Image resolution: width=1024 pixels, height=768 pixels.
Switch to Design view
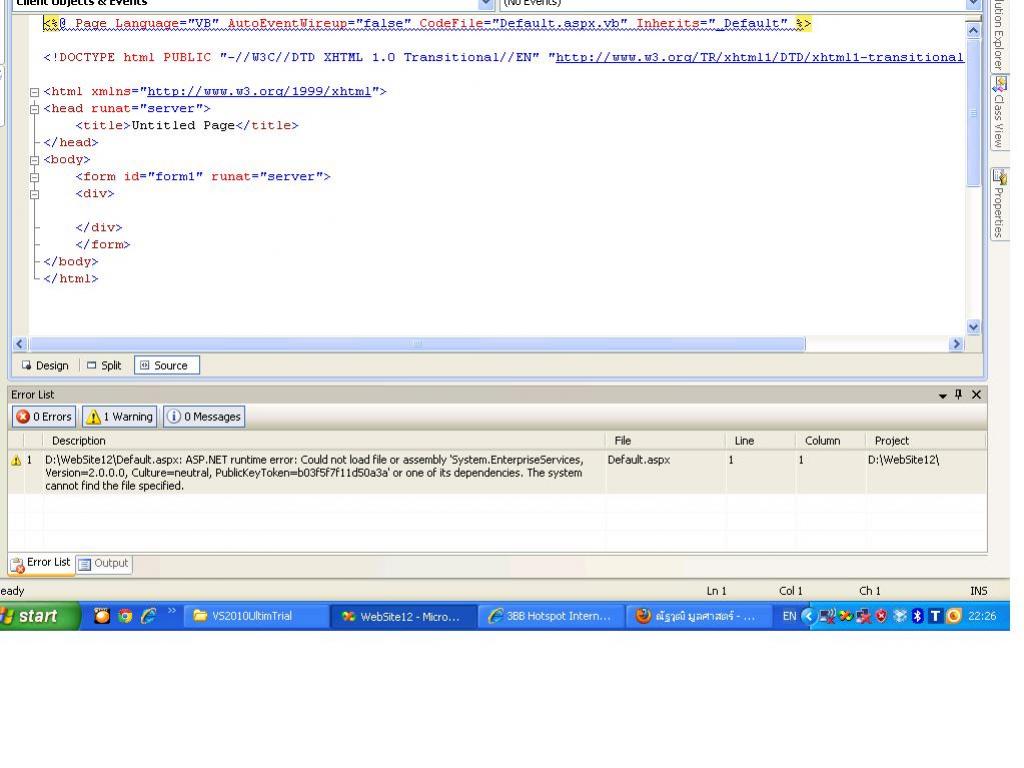[x=44, y=366]
